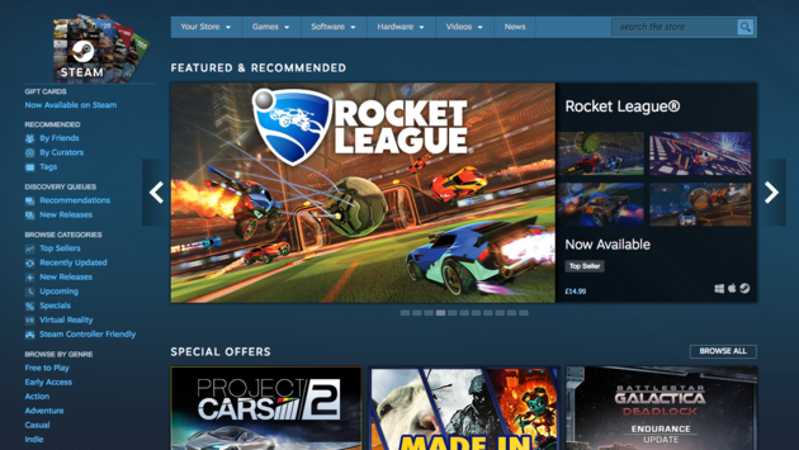Viewport: 799px width, 450px height.
Task: Click the Top Sellers chart icon
Action: pos(30,248)
